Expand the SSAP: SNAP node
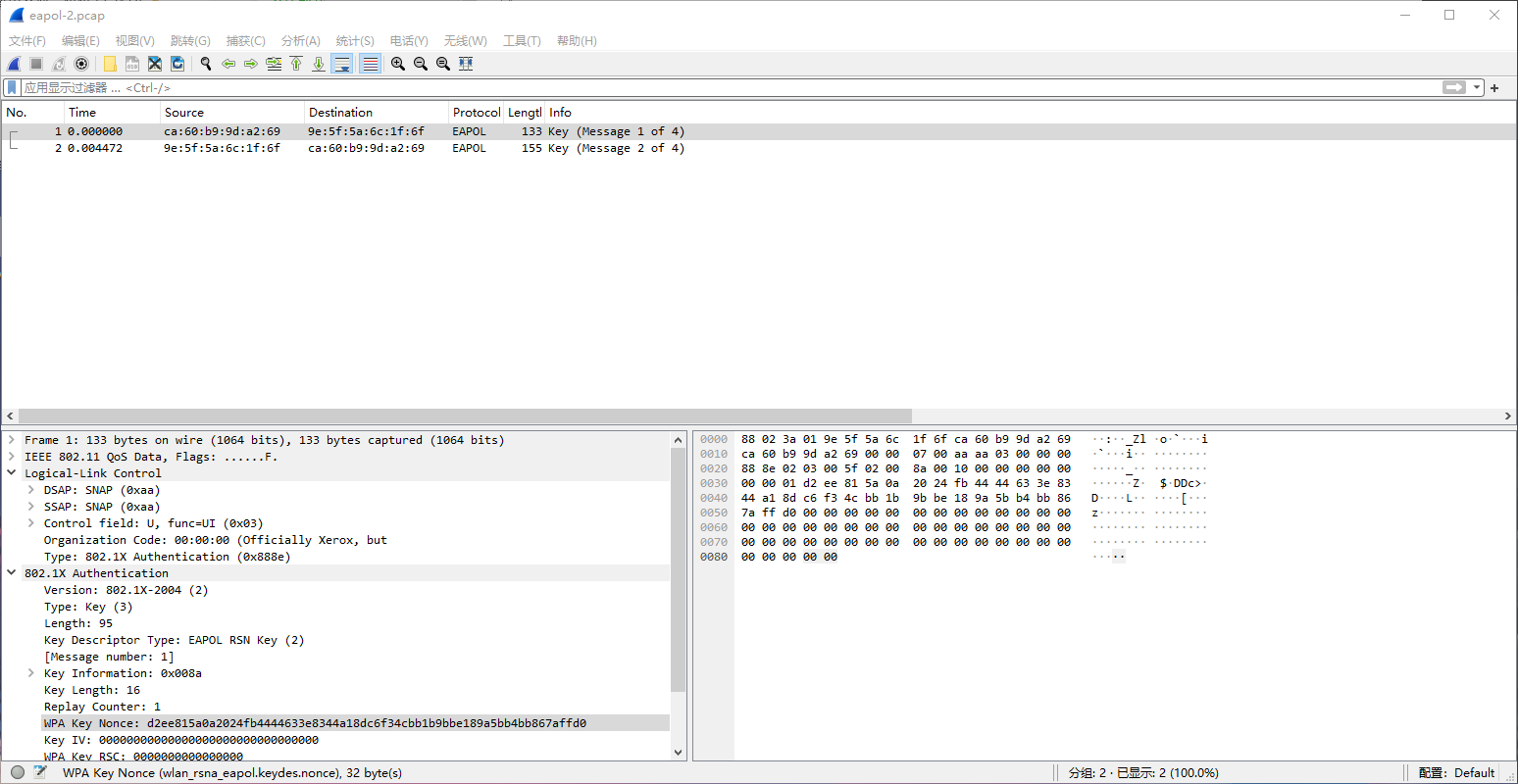This screenshot has height=784, width=1518. 31,507
